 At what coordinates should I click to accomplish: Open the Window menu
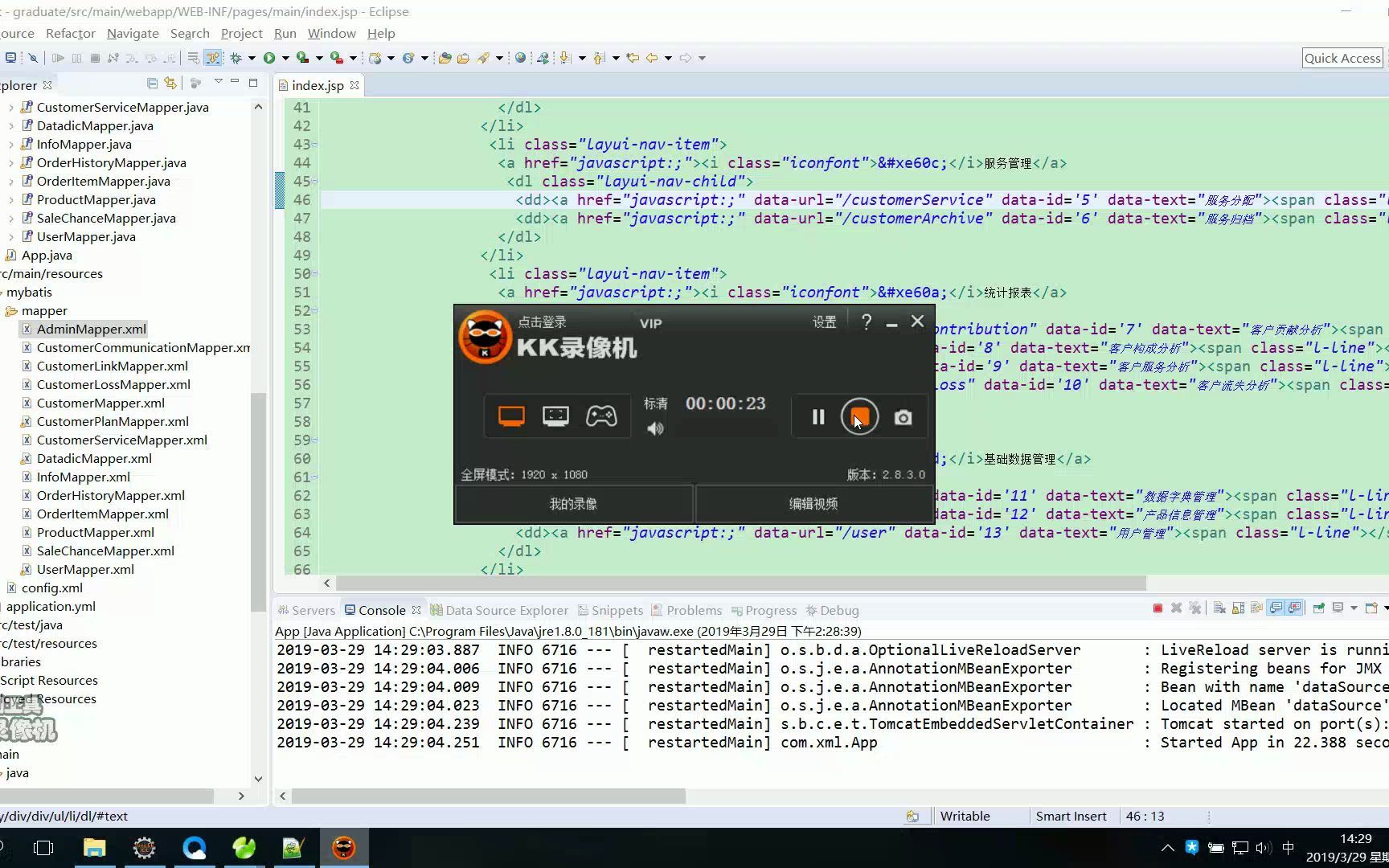331,33
